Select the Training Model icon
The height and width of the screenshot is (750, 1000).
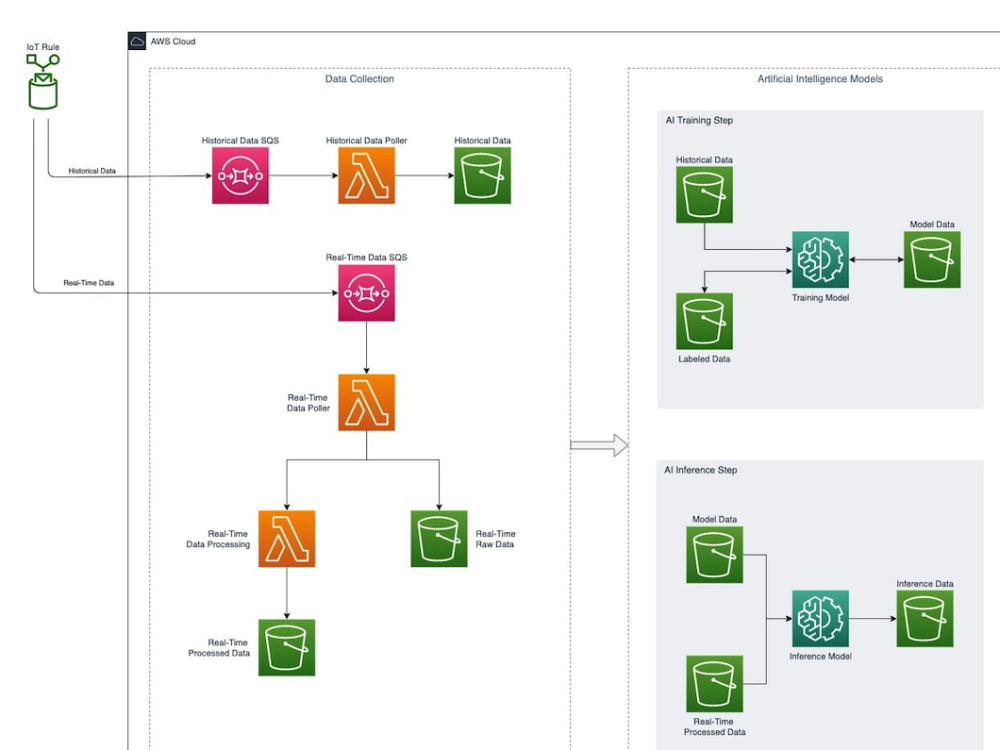(x=820, y=260)
